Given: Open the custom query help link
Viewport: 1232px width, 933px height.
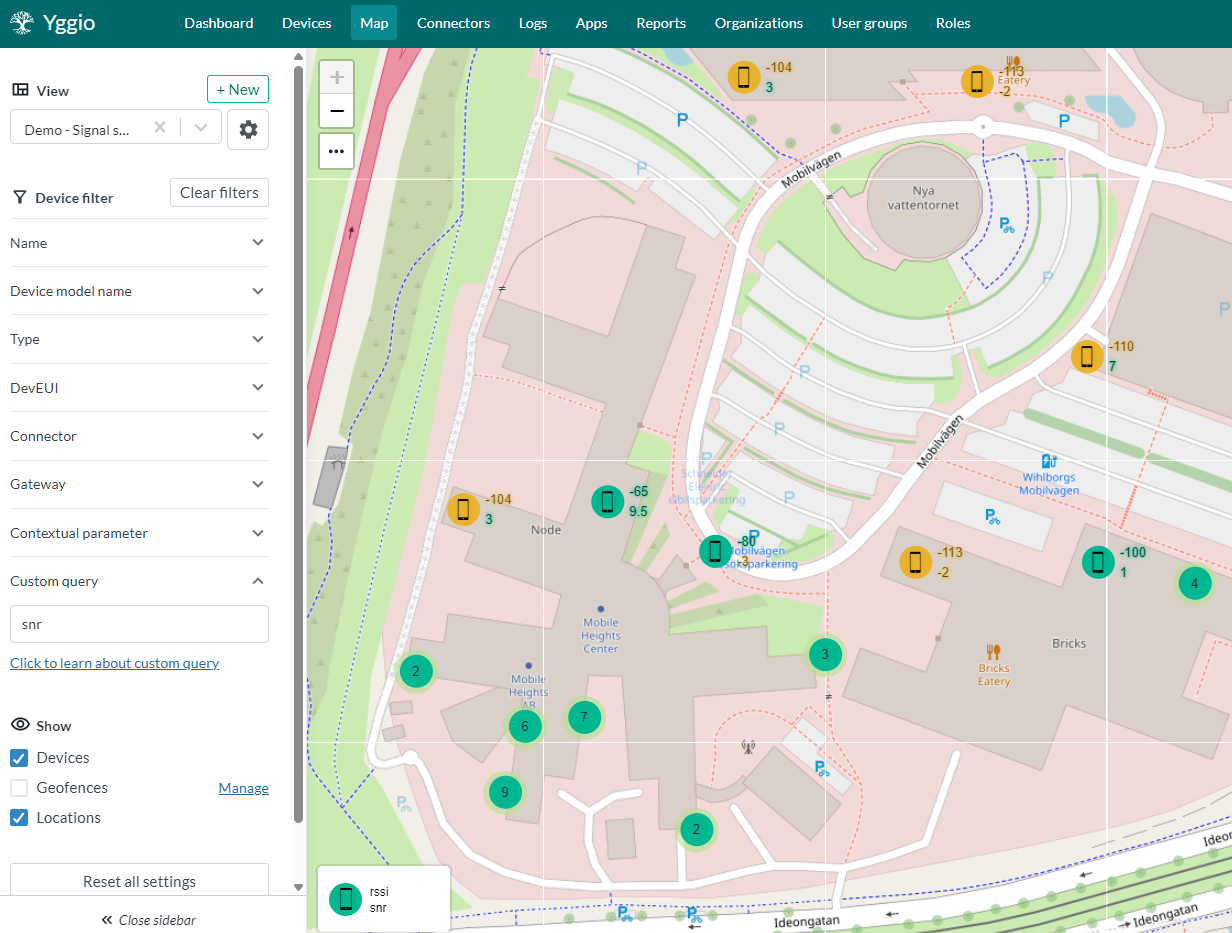Looking at the screenshot, I should pyautogui.click(x=114, y=662).
